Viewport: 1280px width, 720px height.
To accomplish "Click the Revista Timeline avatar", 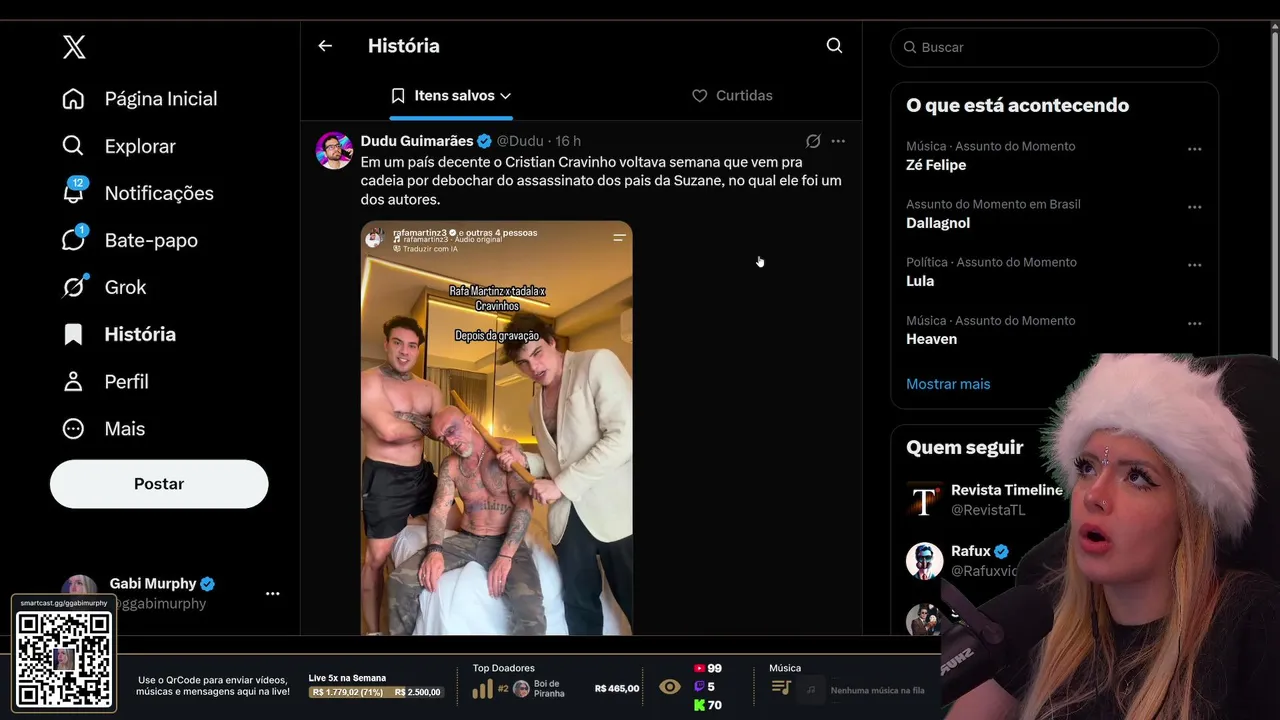I will [924, 501].
